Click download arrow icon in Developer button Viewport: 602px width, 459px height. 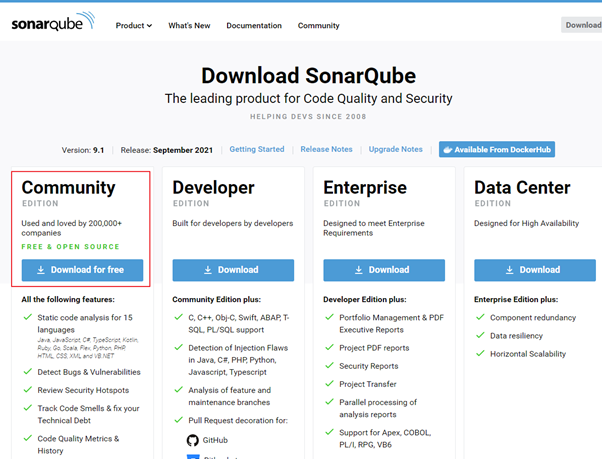point(208,270)
